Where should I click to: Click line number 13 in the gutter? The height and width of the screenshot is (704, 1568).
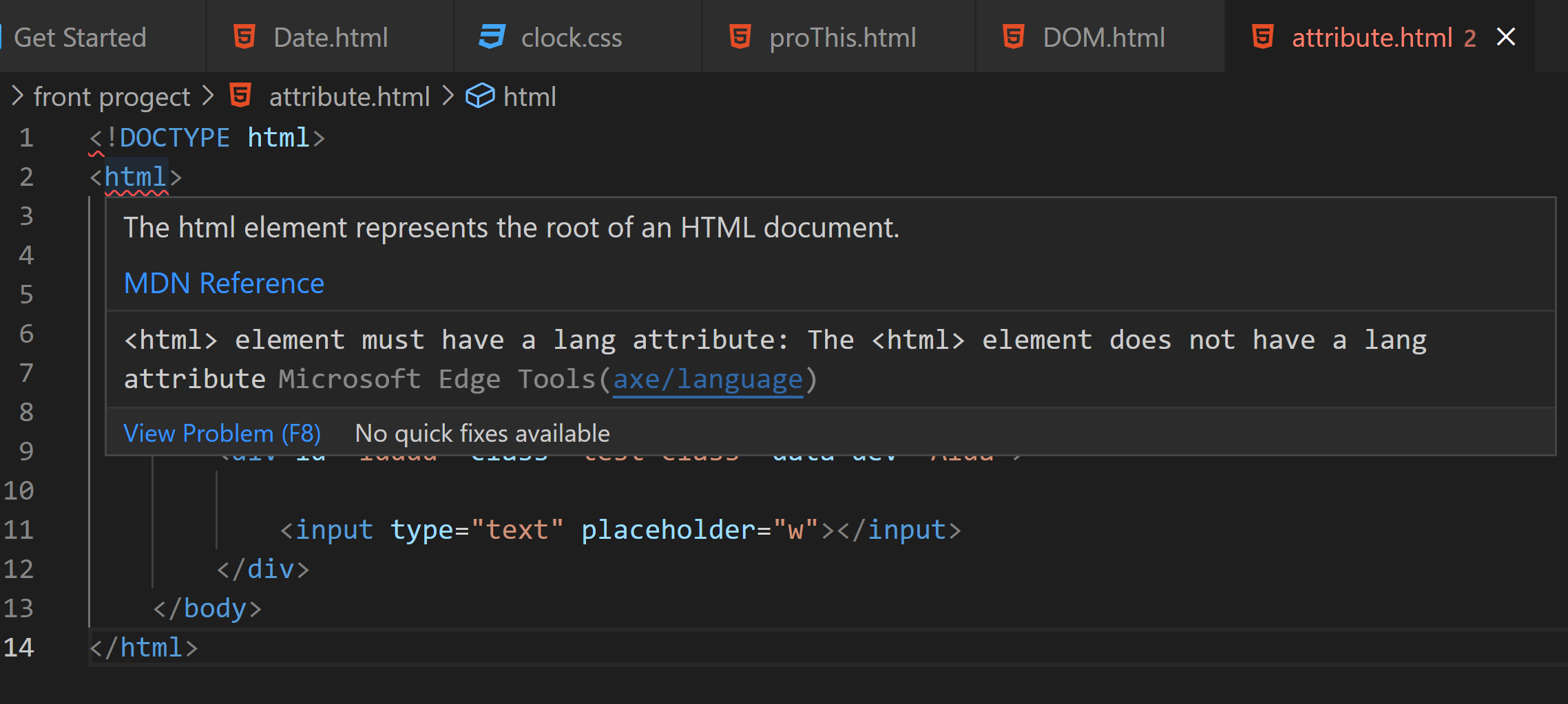tap(18, 608)
